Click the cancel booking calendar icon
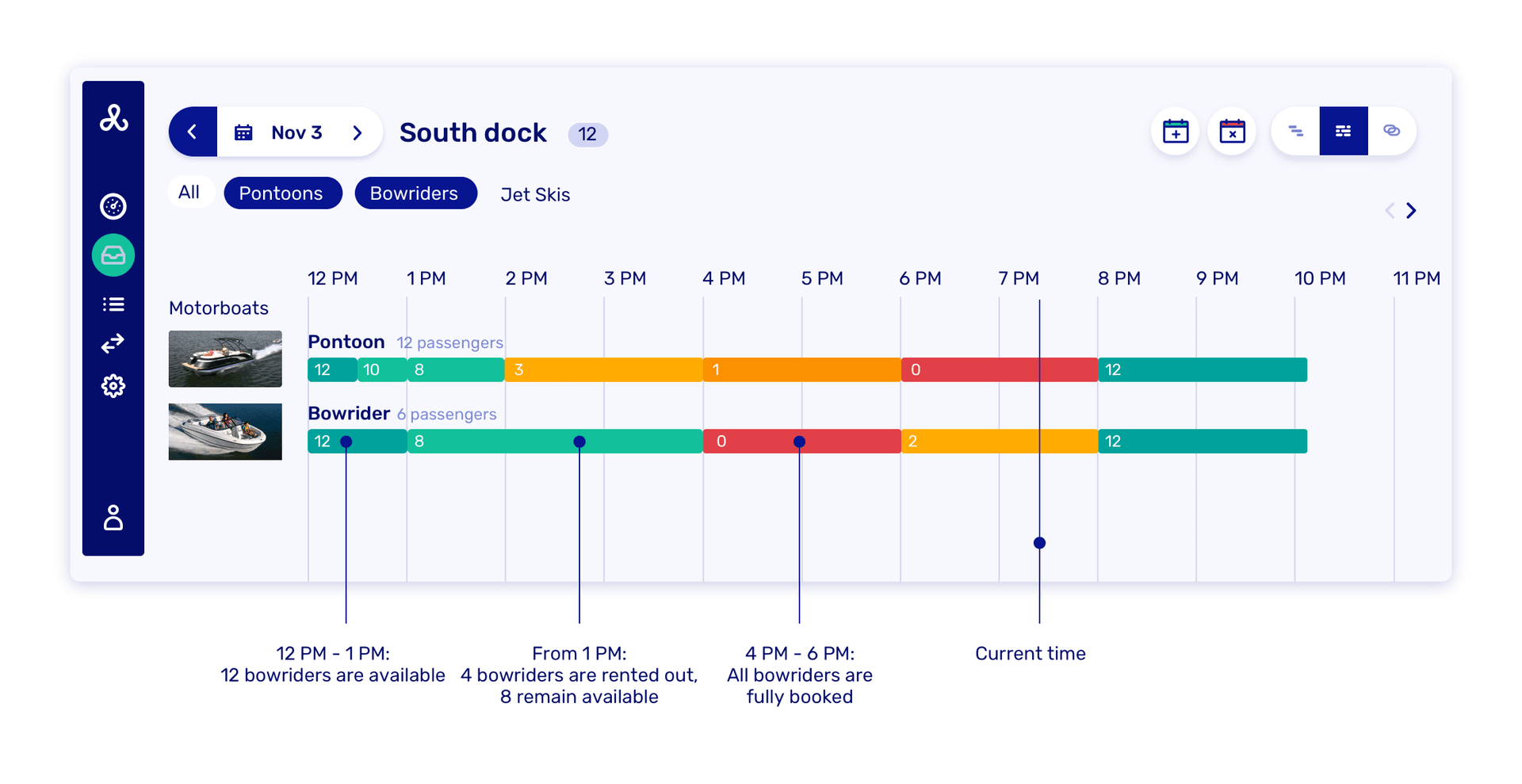Viewport: 1522px width, 784px height. [x=1232, y=131]
